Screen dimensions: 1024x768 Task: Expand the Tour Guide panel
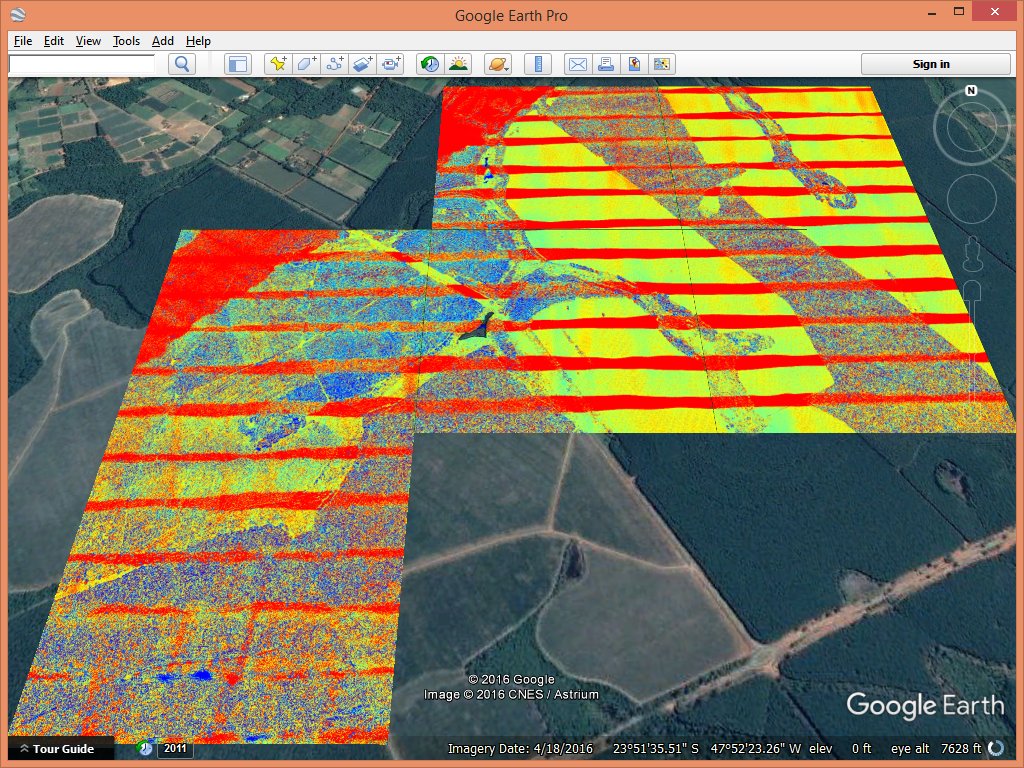click(61, 749)
